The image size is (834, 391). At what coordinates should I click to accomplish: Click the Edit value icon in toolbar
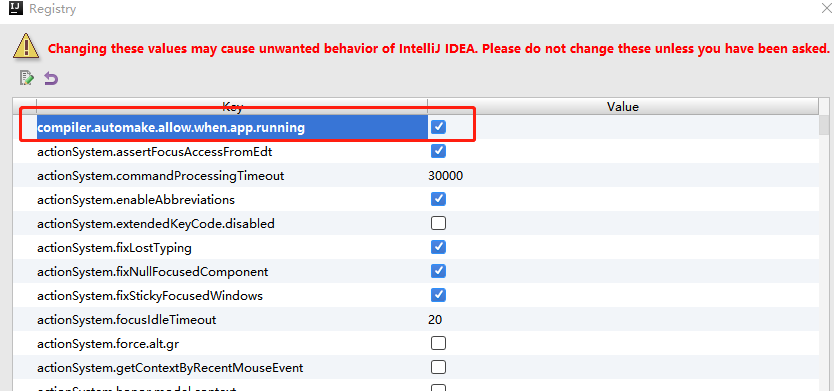click(x=27, y=78)
